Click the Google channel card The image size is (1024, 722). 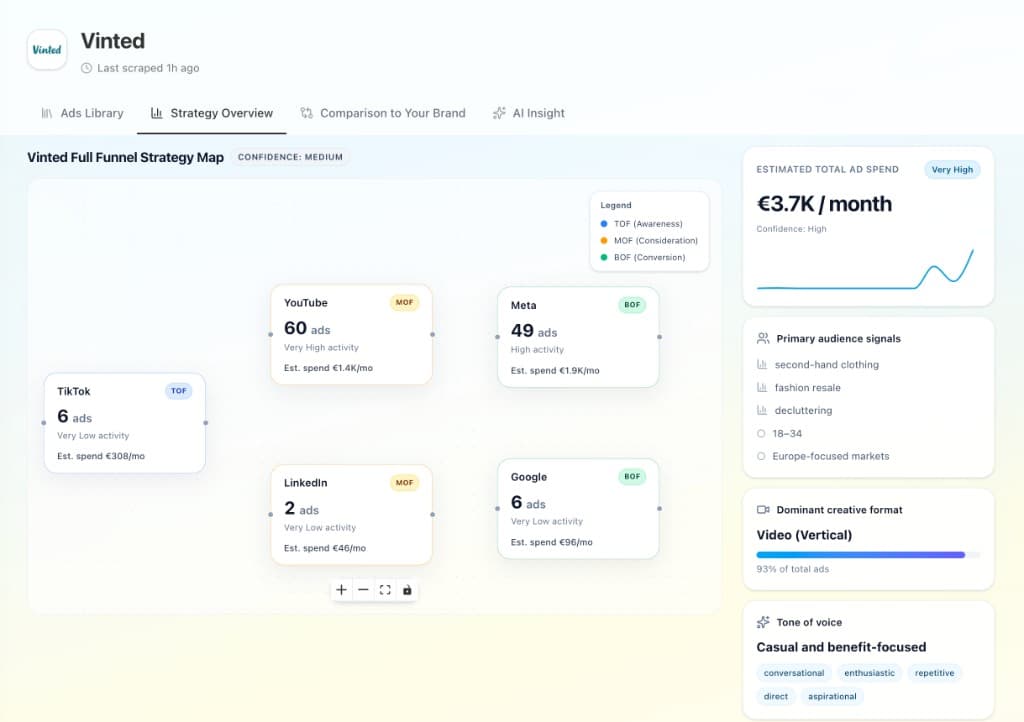coord(578,509)
